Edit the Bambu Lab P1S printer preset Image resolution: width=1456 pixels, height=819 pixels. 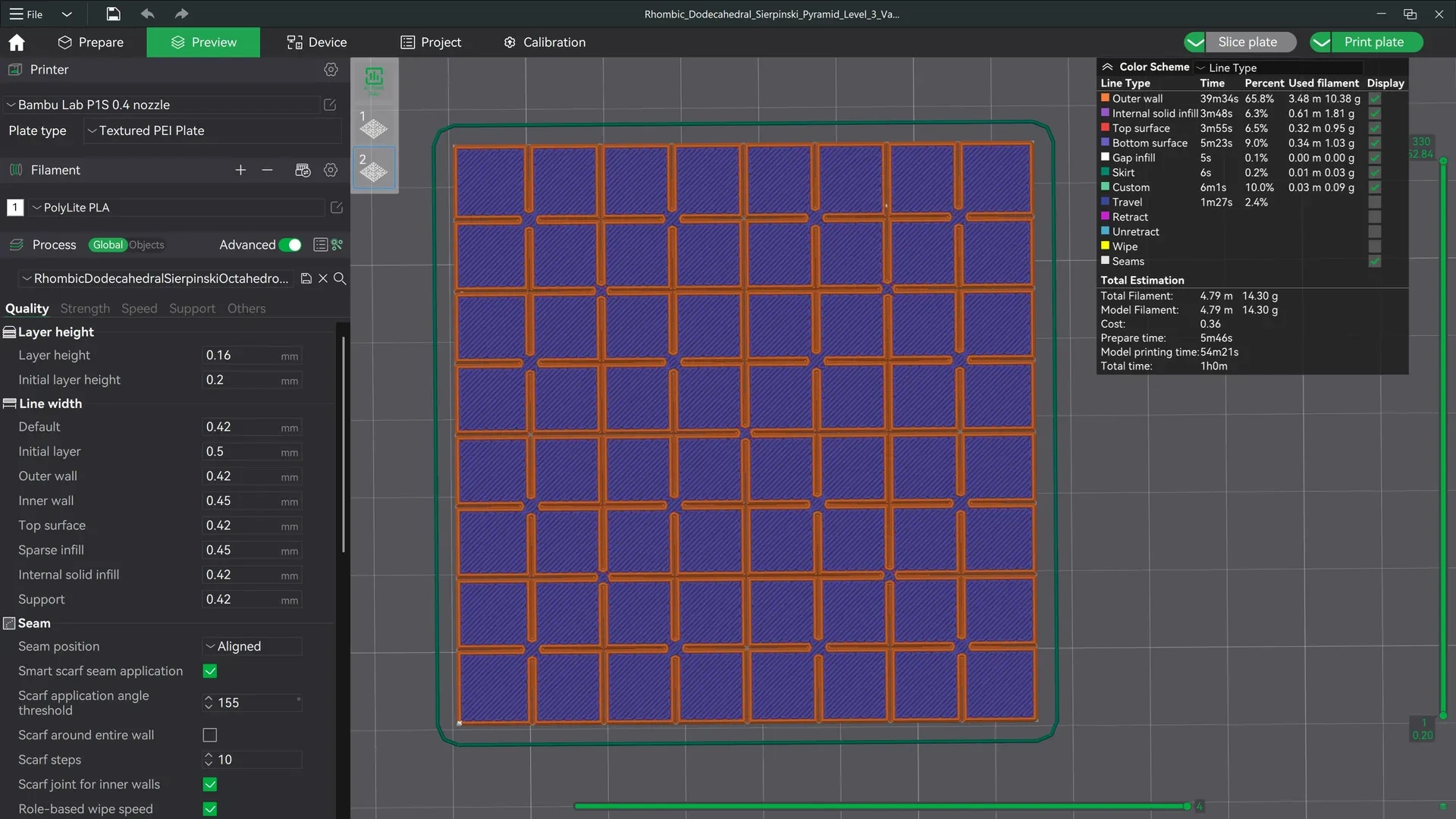[330, 105]
